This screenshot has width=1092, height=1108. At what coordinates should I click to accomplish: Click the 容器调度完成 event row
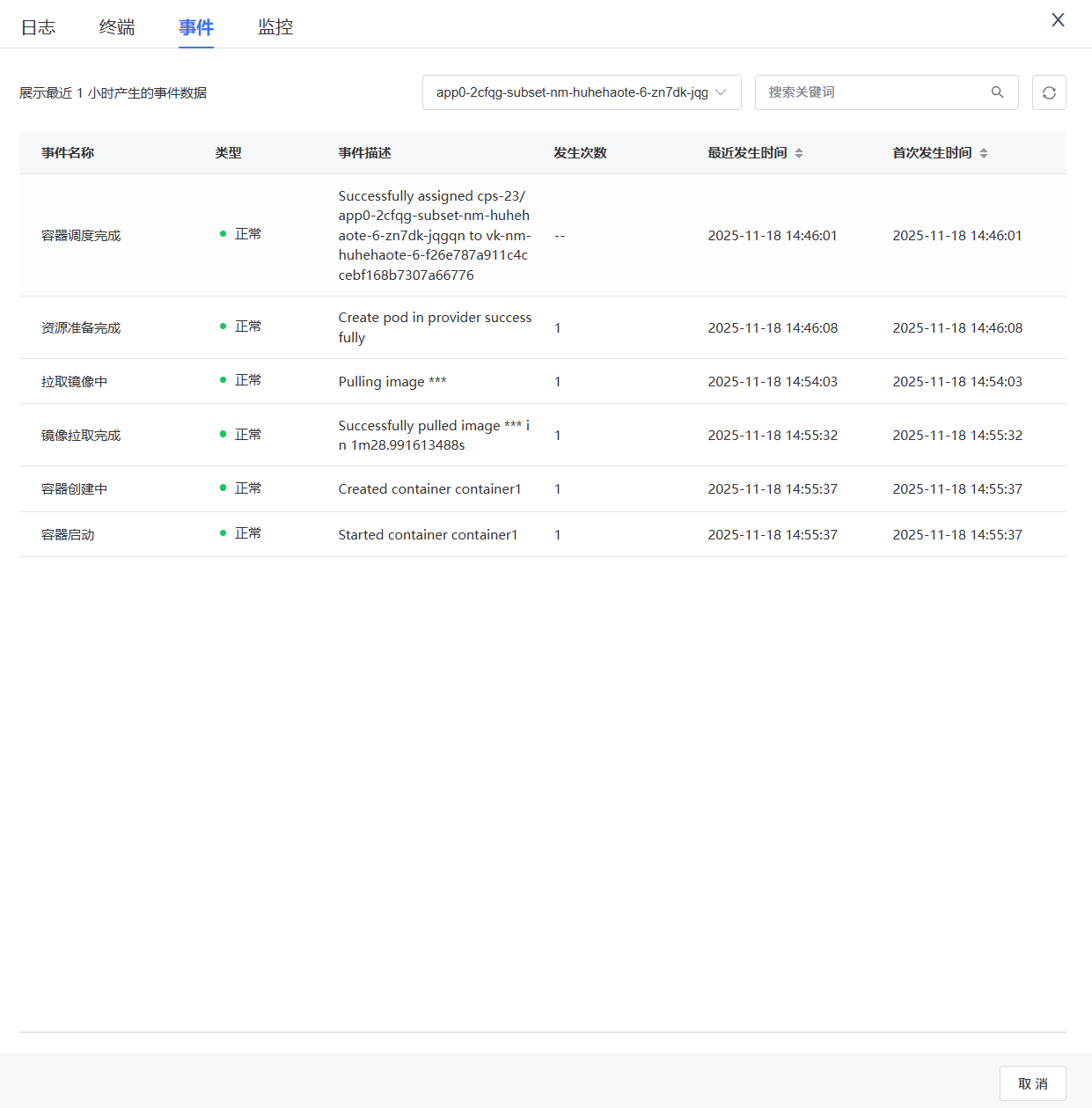(81, 236)
